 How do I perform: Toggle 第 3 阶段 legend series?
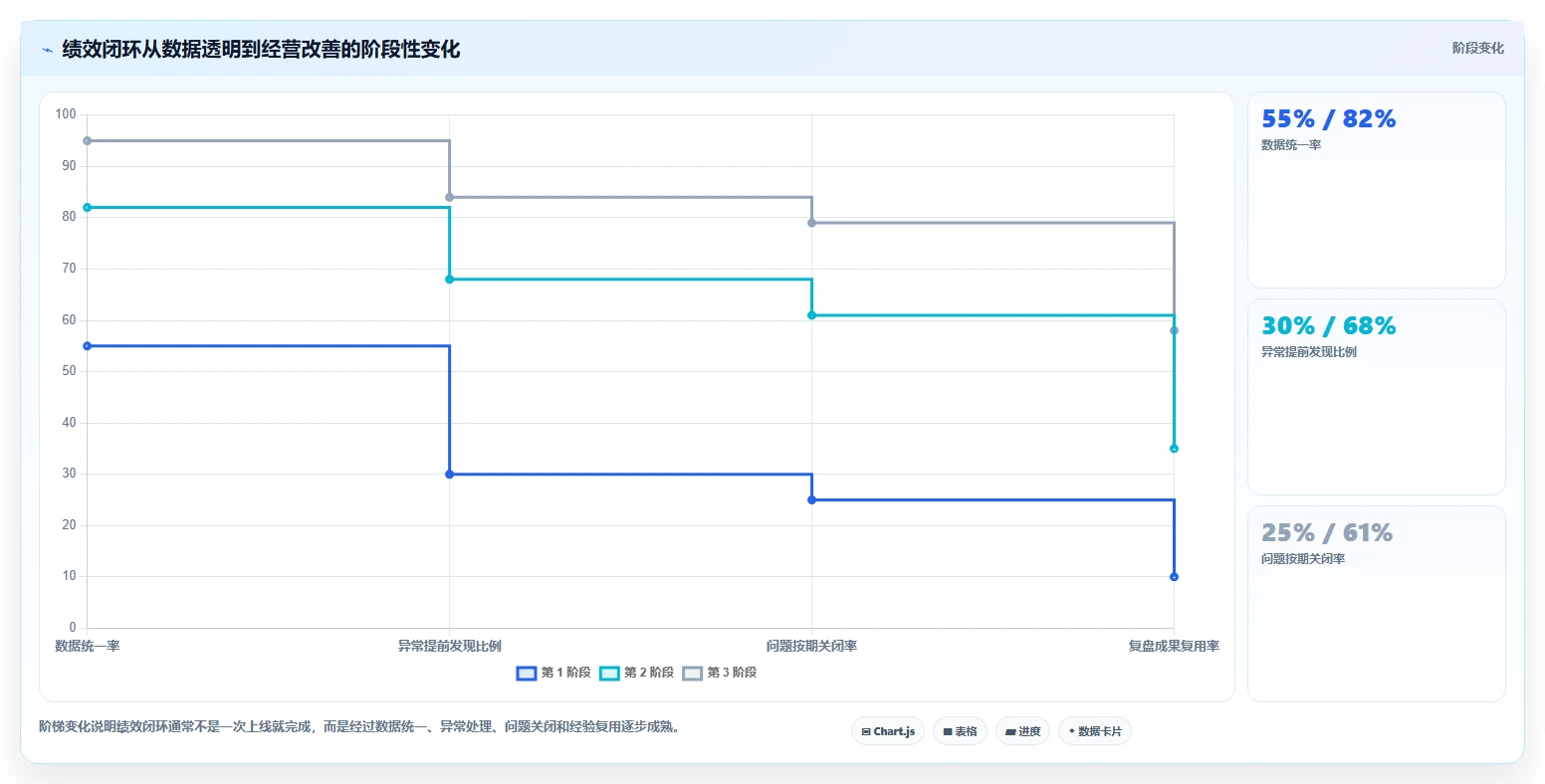pos(720,673)
